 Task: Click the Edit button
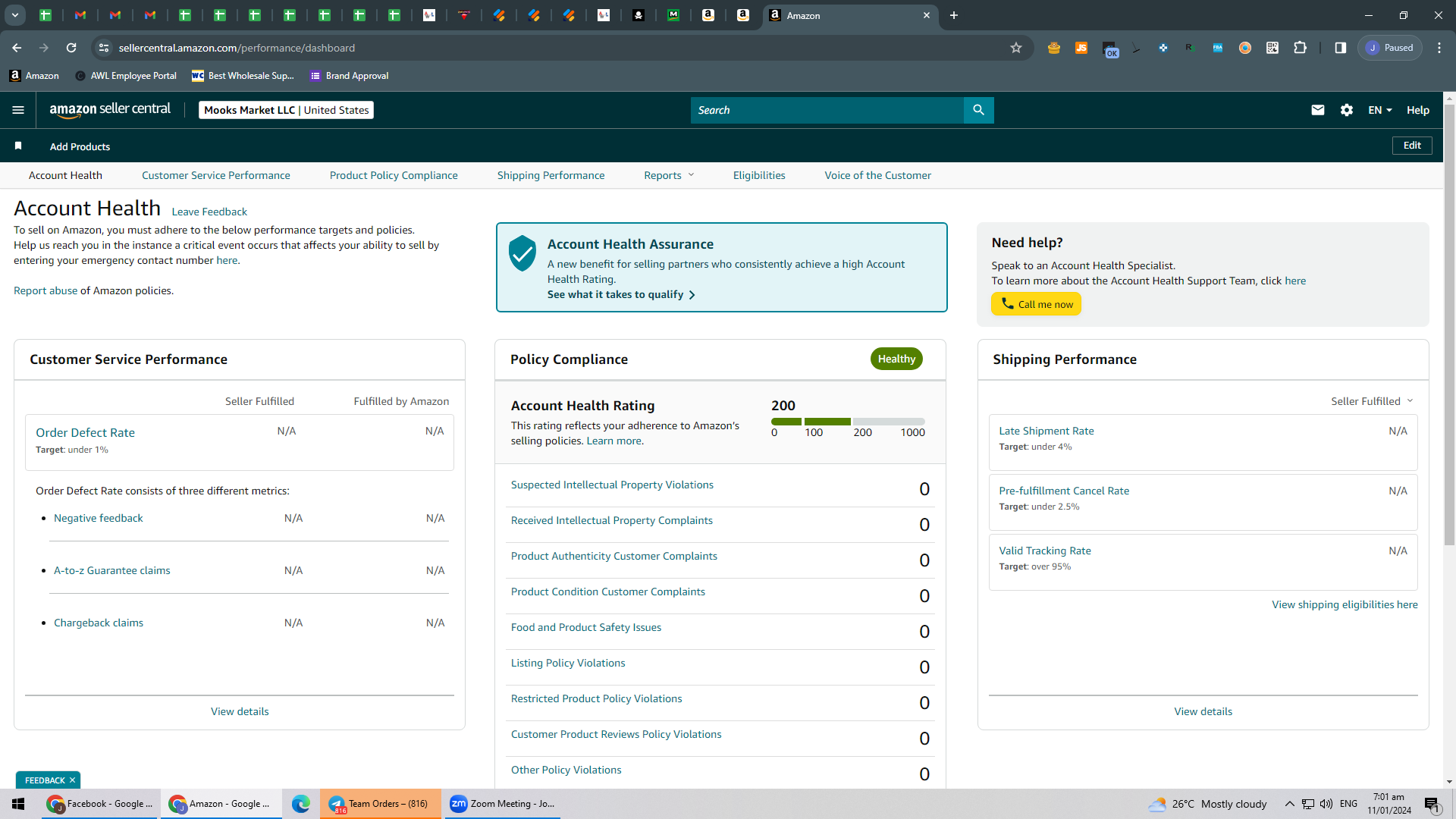pyautogui.click(x=1412, y=146)
